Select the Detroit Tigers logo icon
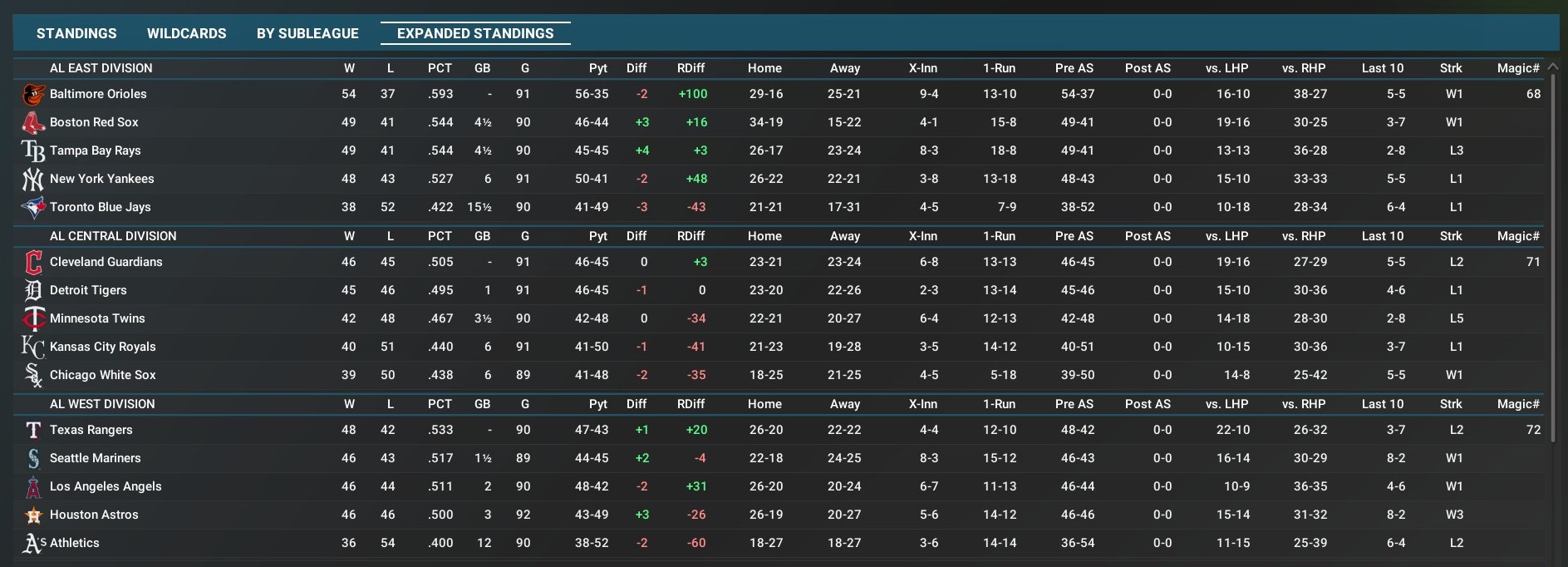Viewport: 1568px width, 567px height. click(33, 291)
